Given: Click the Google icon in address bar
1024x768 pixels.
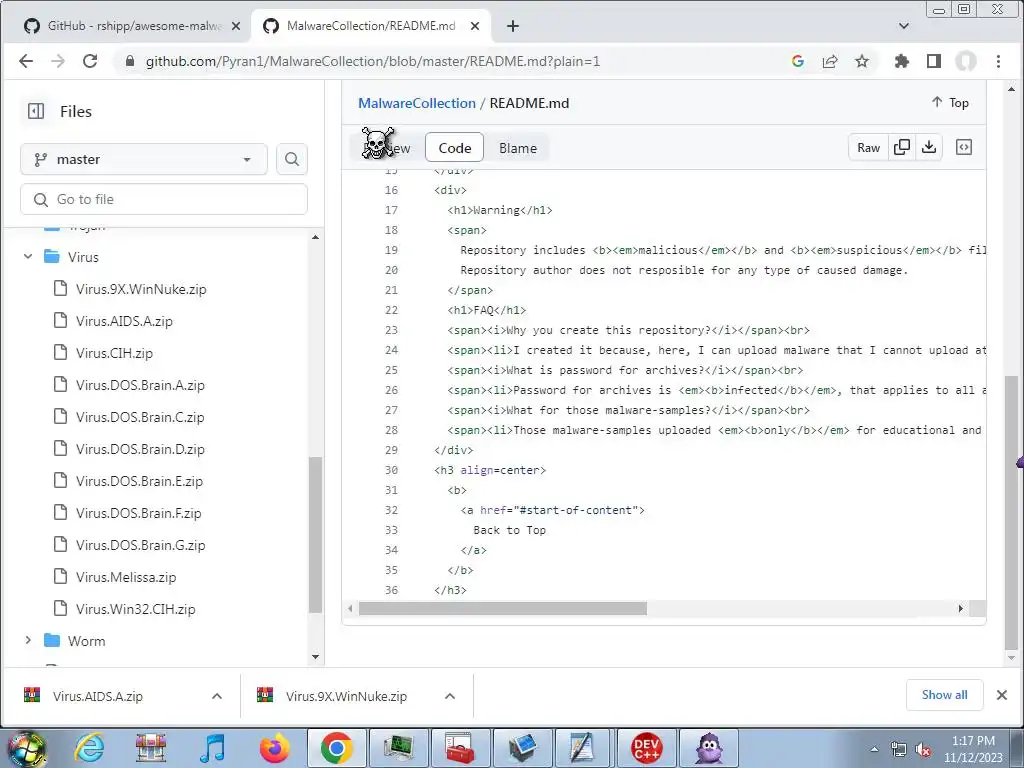Looking at the screenshot, I should (x=797, y=61).
